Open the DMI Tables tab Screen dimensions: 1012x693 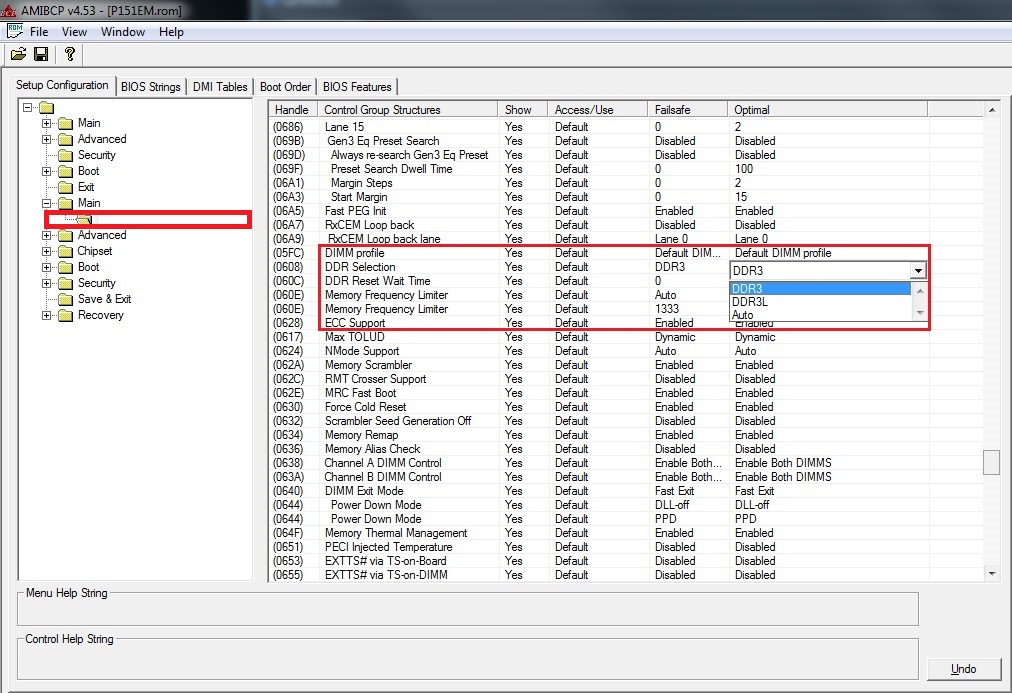pos(219,87)
